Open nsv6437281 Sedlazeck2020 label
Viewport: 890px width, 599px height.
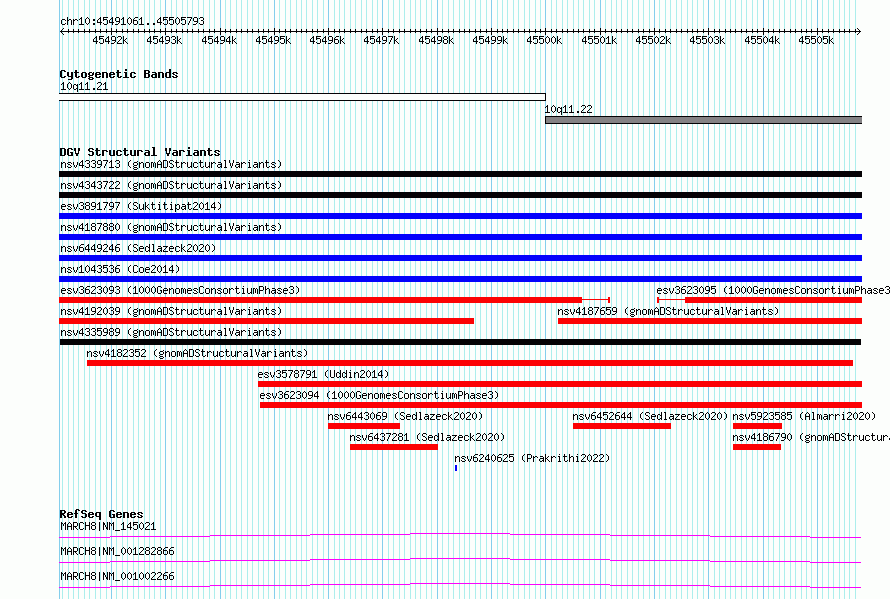coord(427,438)
